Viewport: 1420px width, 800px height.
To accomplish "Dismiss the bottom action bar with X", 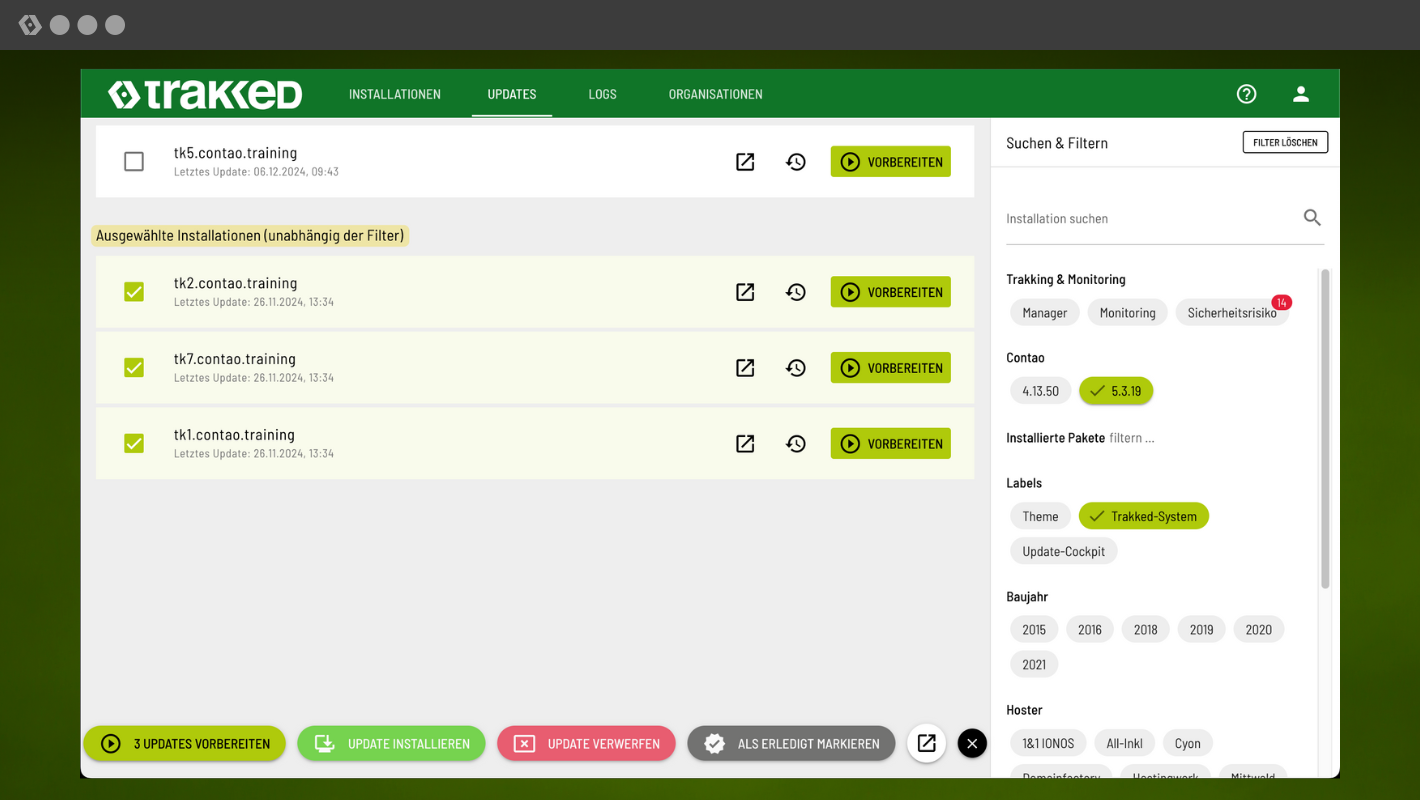I will point(972,743).
